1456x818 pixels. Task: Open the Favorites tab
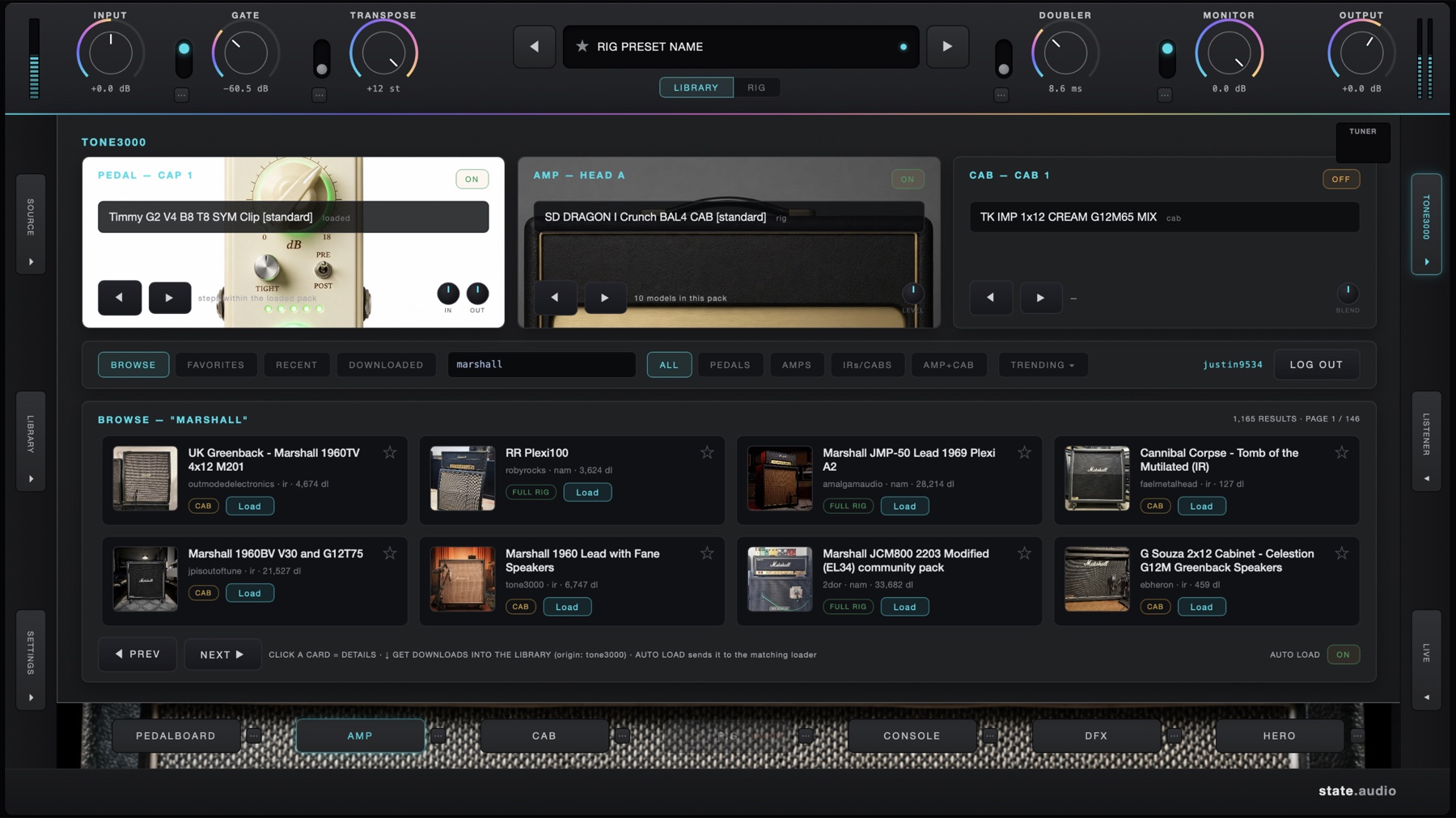(x=216, y=365)
